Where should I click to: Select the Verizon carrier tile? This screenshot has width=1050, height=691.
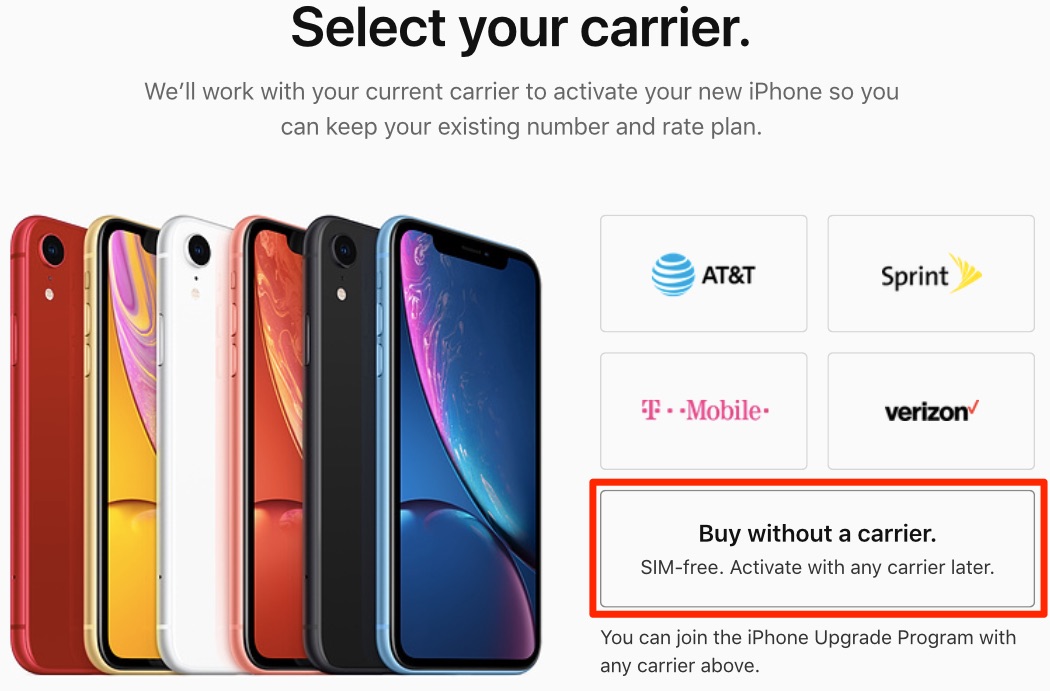[x=931, y=411]
